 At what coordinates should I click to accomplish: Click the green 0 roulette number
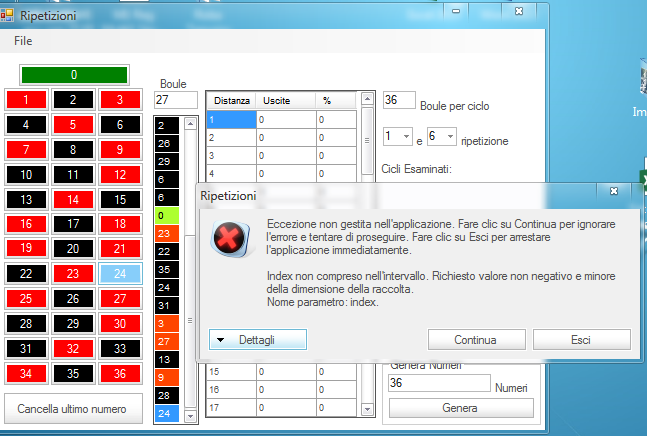point(74,75)
